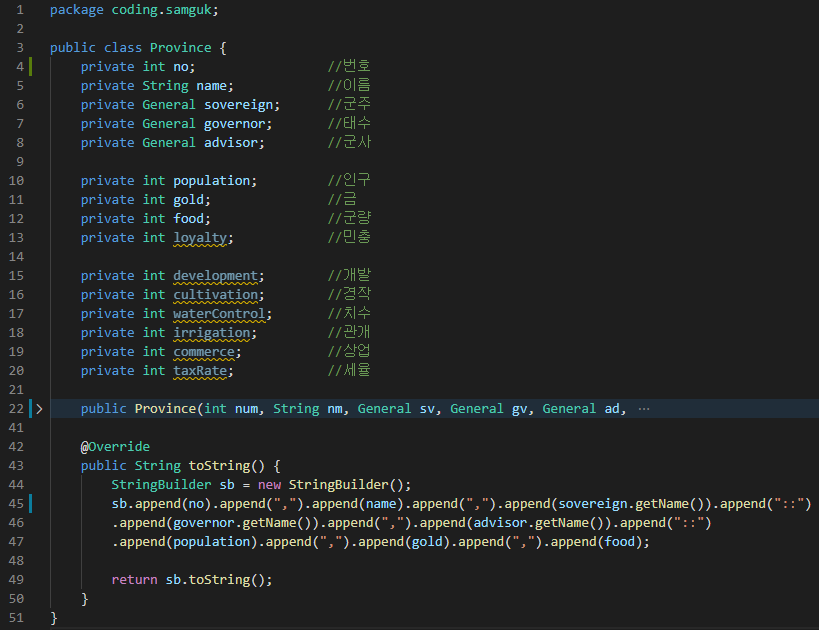The height and width of the screenshot is (630, 819).
Task: Click the 'population' field declaration
Action: coord(212,181)
